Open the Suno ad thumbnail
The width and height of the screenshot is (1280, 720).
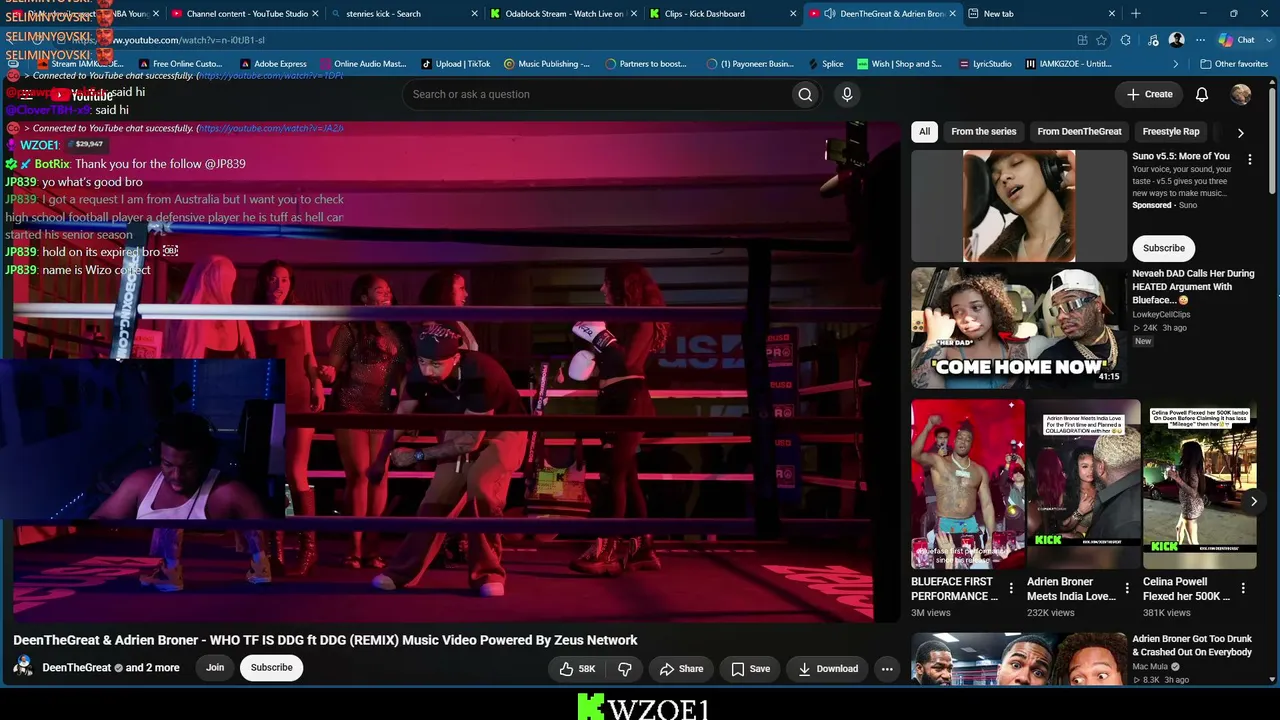pos(1018,206)
